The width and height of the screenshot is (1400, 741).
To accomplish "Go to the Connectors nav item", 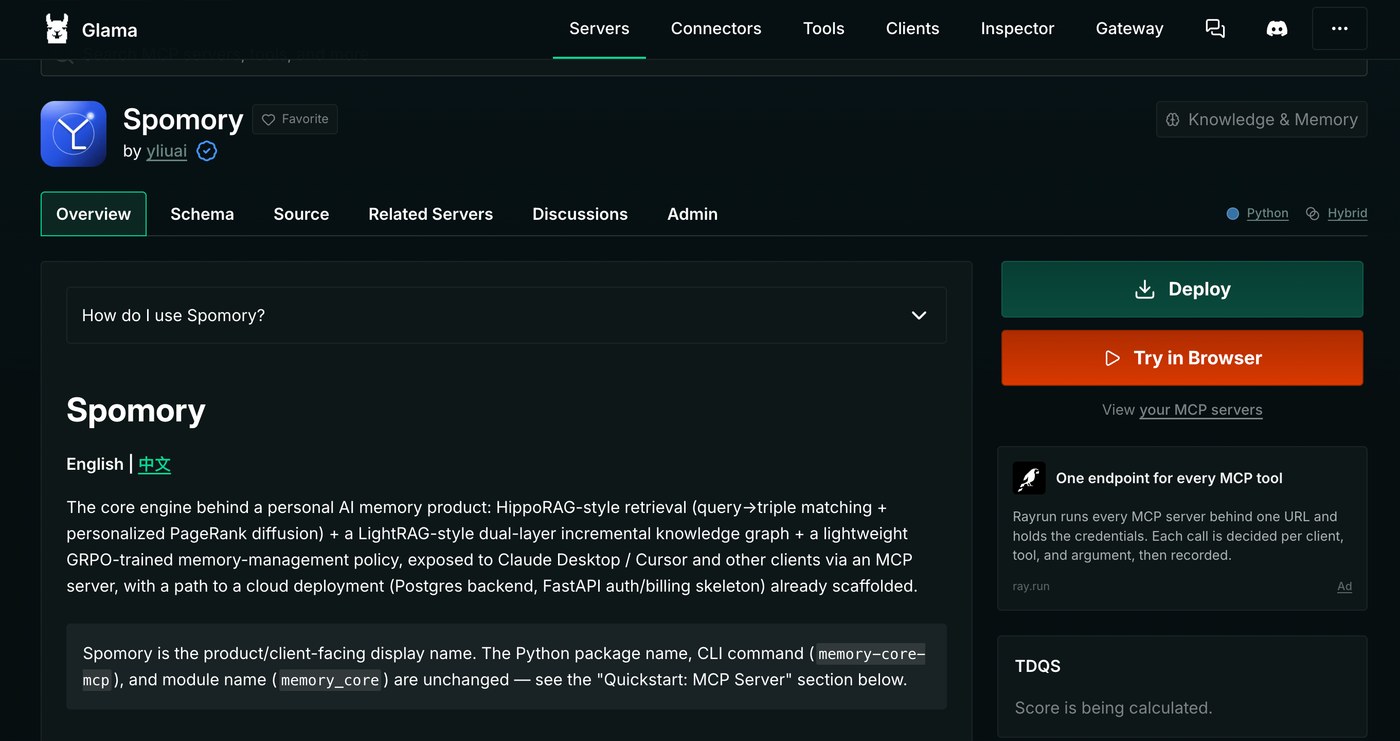I will pos(716,29).
